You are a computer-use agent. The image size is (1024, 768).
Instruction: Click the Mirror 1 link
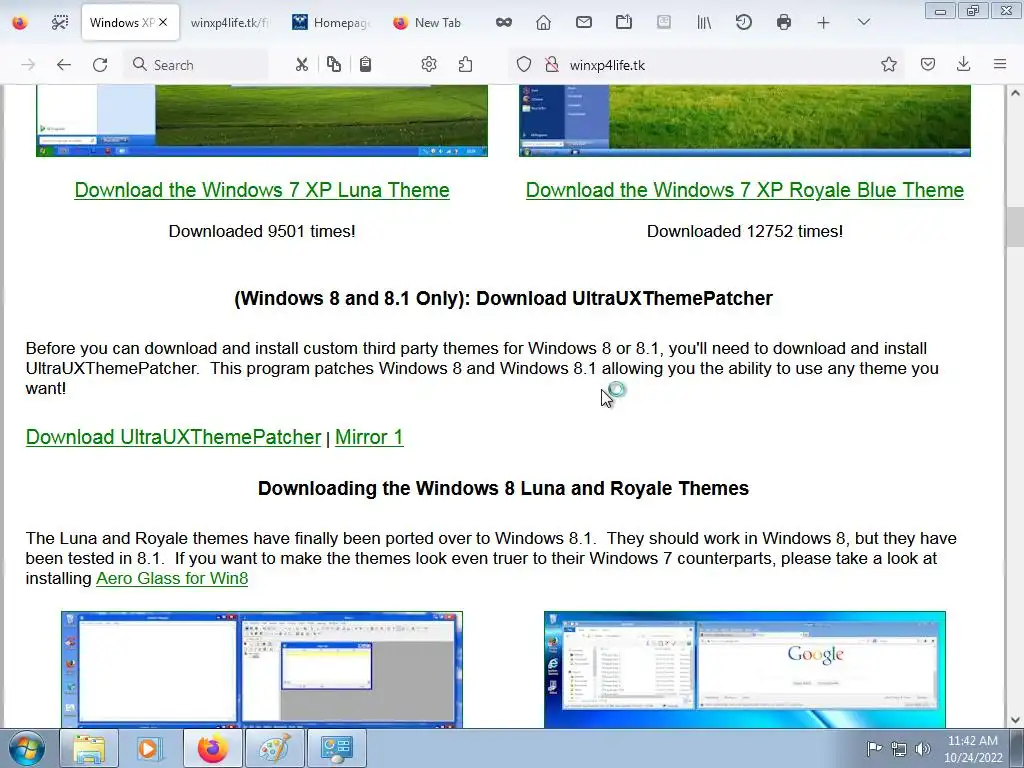tap(369, 437)
